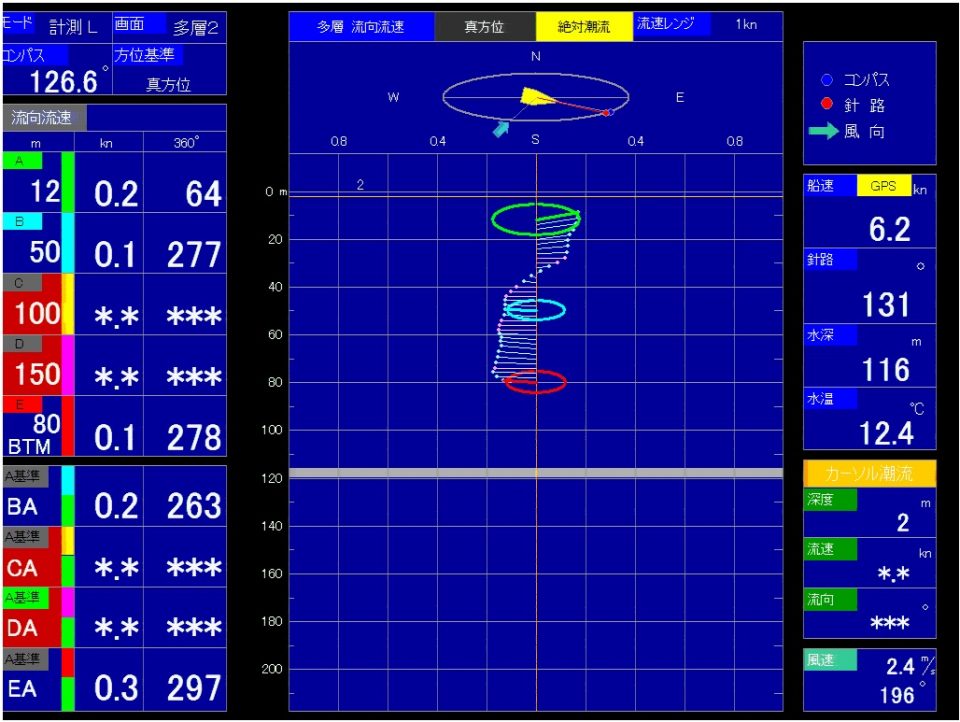Screen dimensions: 960x722
Task: Click the GPS ship speed source button
Action: pos(883,186)
